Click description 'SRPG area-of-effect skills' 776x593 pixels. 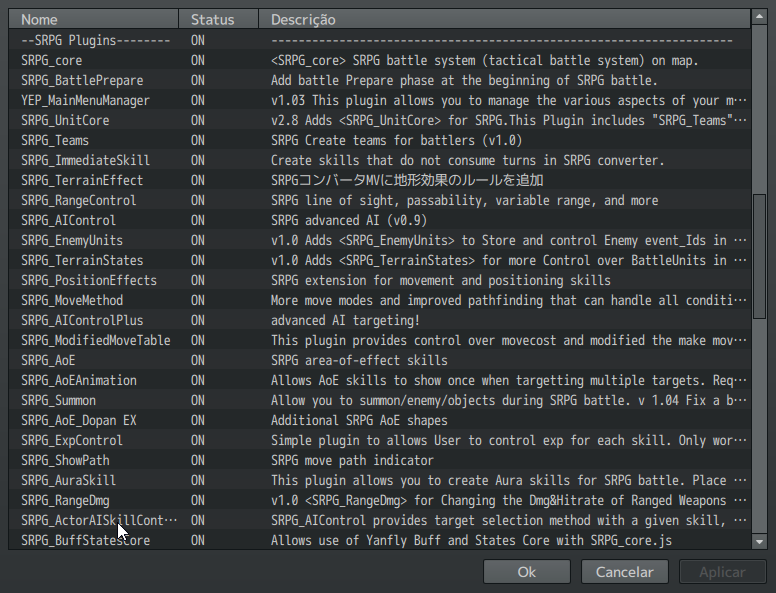pos(359,360)
